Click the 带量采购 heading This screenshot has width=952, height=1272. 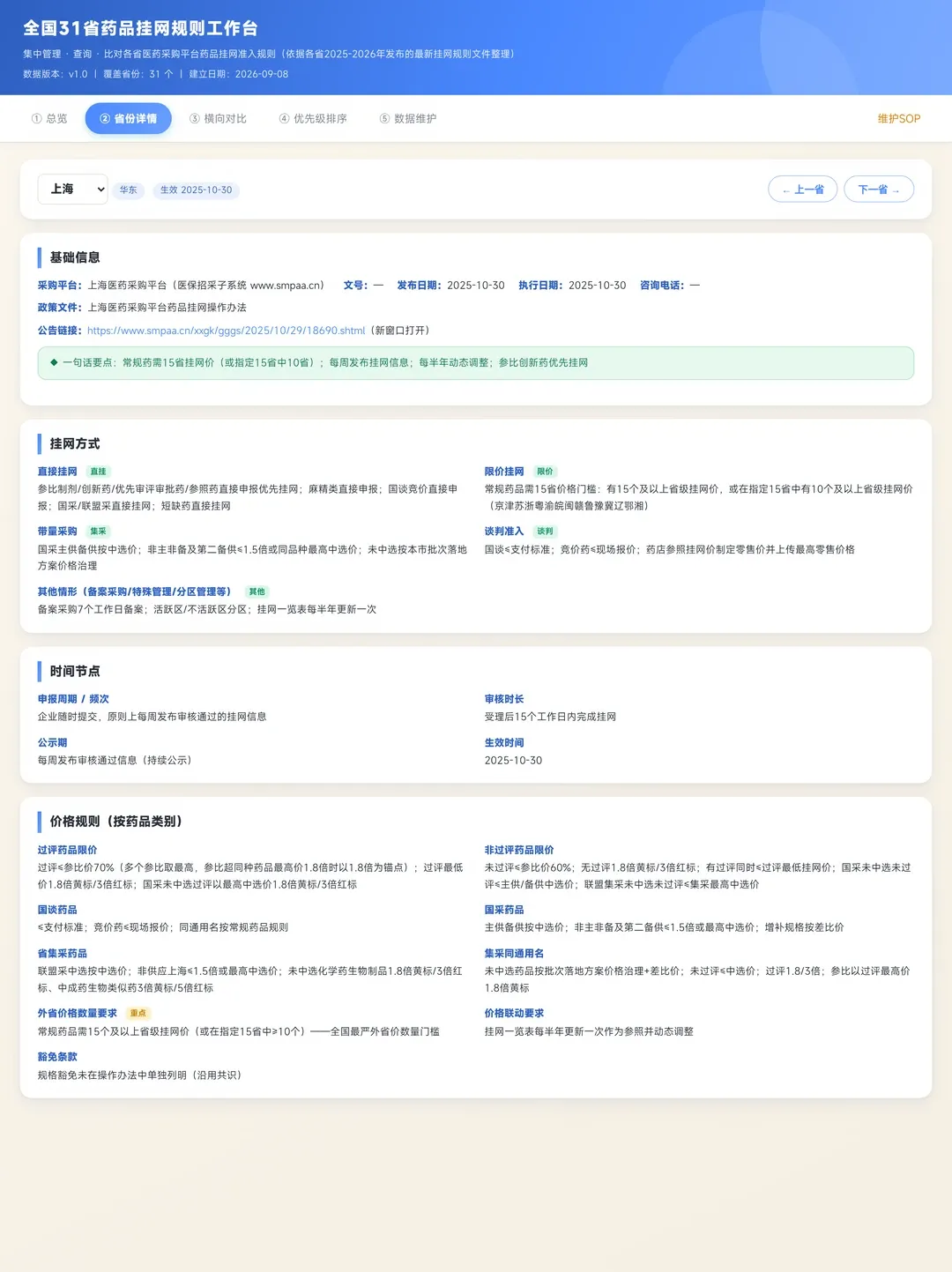click(x=57, y=532)
